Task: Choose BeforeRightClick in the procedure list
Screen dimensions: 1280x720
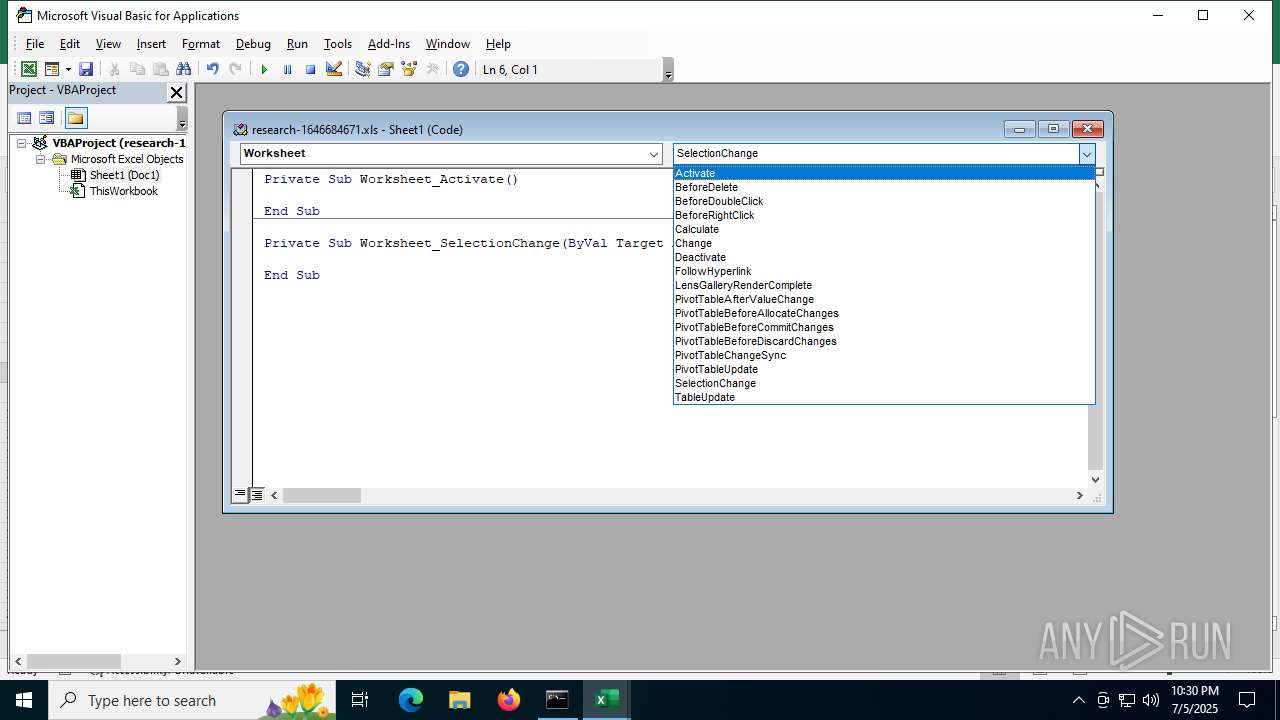Action: click(x=884, y=215)
